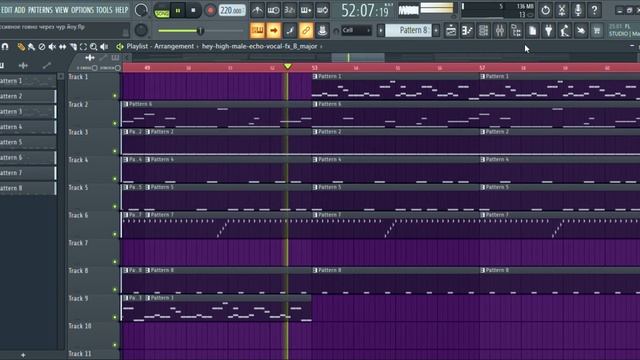640x360 pixels.
Task: Select the Paint brush tool
Action: point(31,47)
